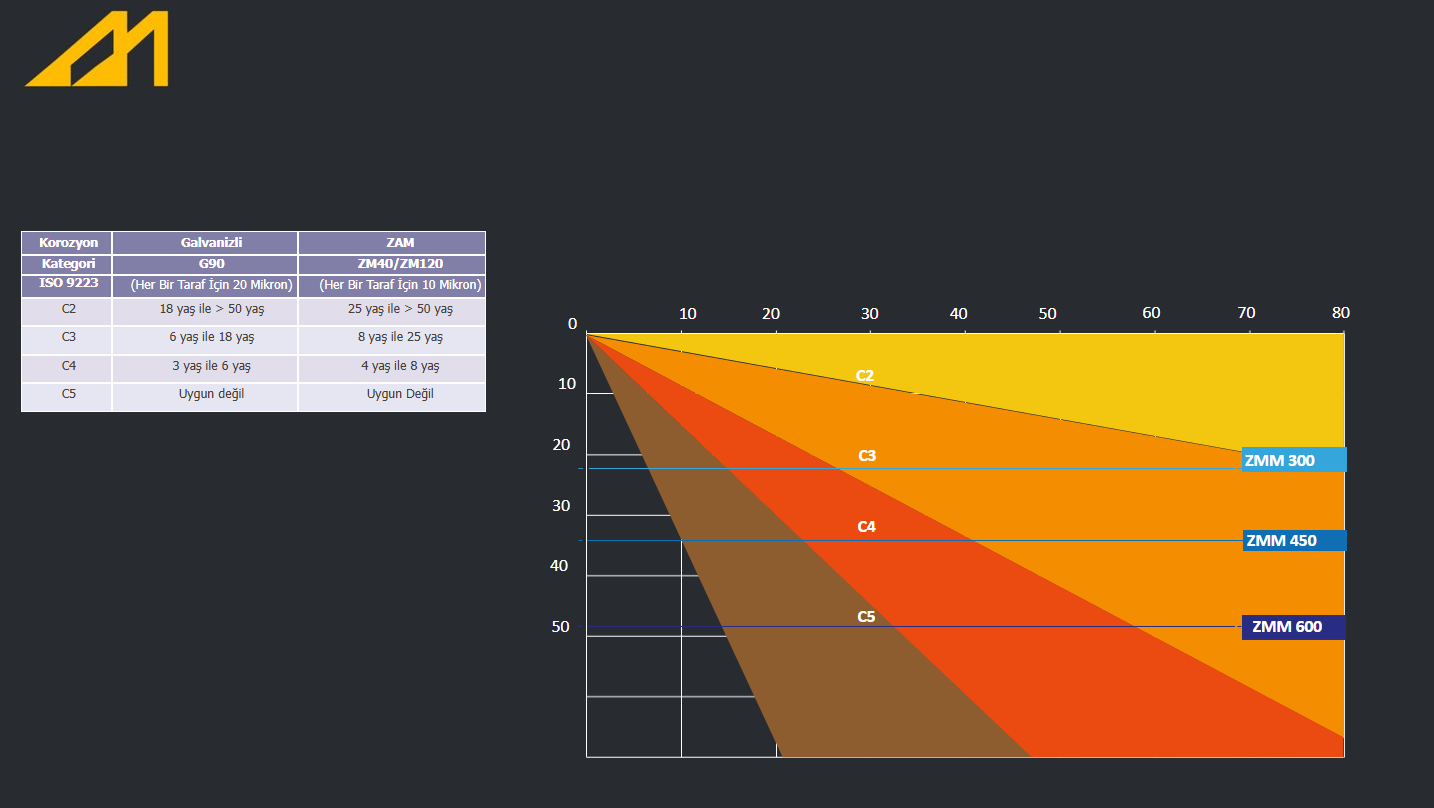Click the C2 cell in the table

pyautogui.click(x=67, y=311)
